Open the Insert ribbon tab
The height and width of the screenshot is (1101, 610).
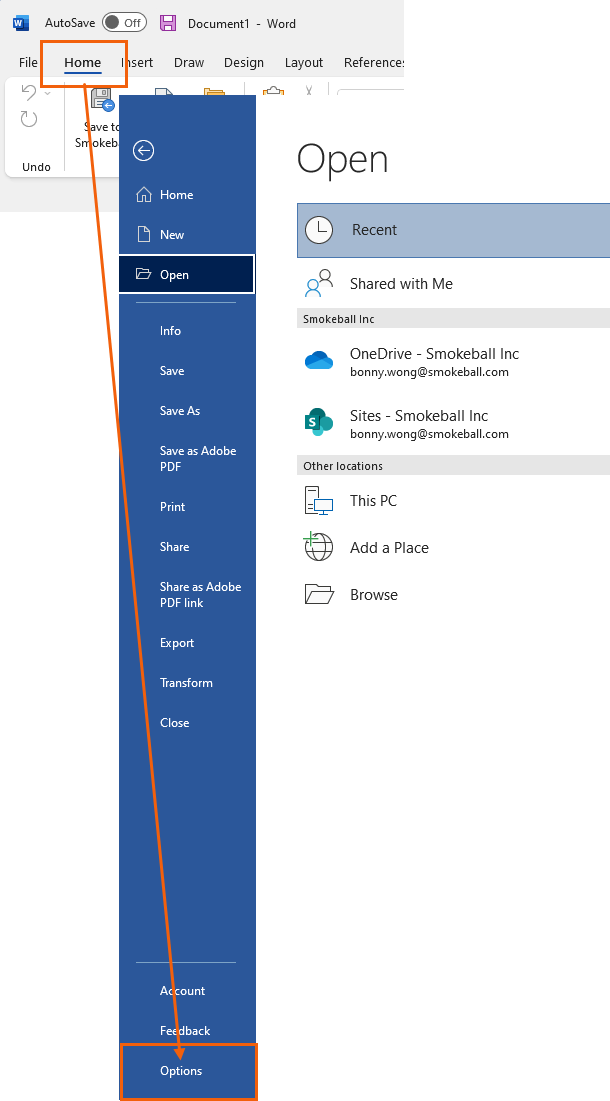pyautogui.click(x=137, y=62)
